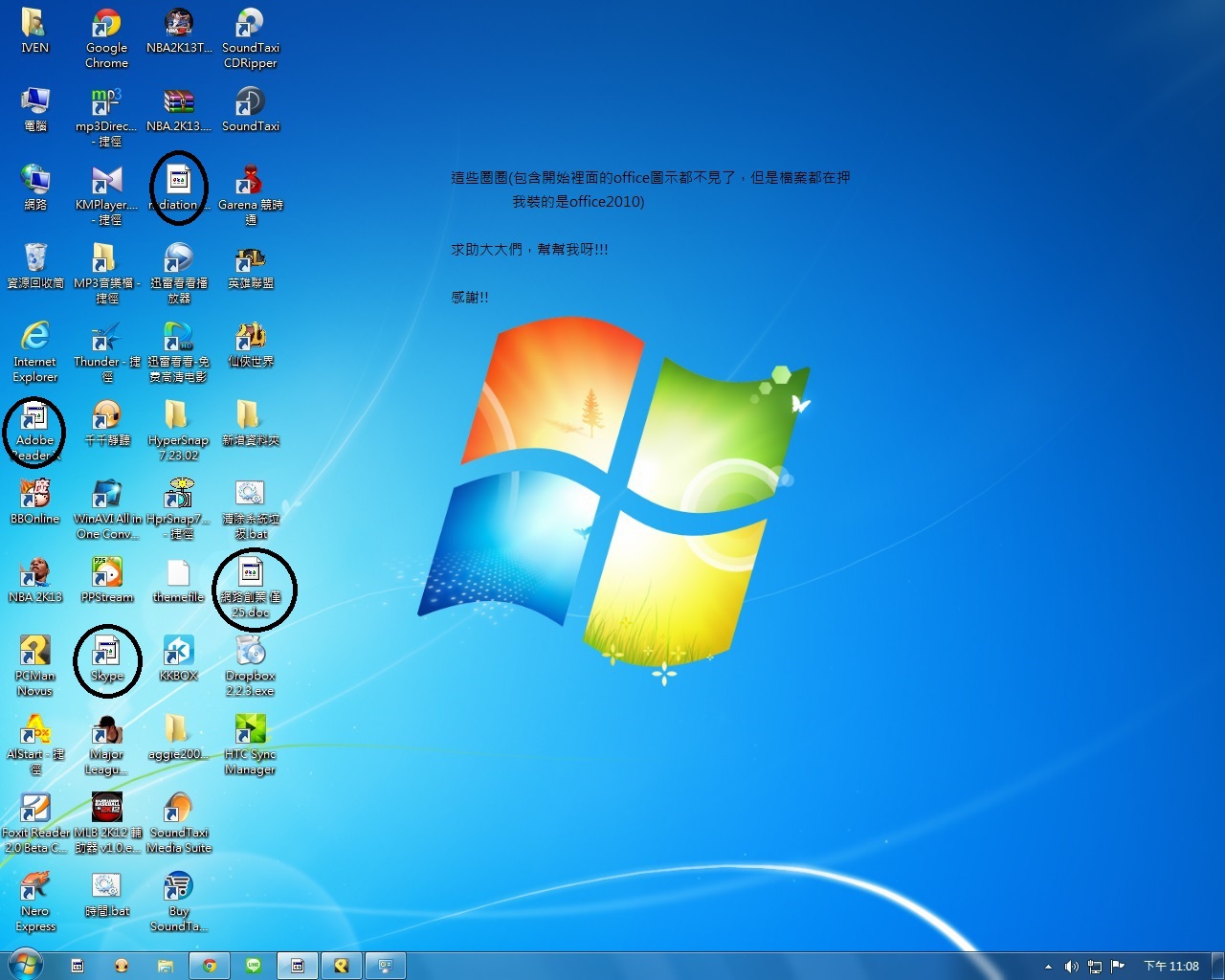The height and width of the screenshot is (980, 1225).
Task: Select the themefile blank file icon
Action: click(178, 581)
